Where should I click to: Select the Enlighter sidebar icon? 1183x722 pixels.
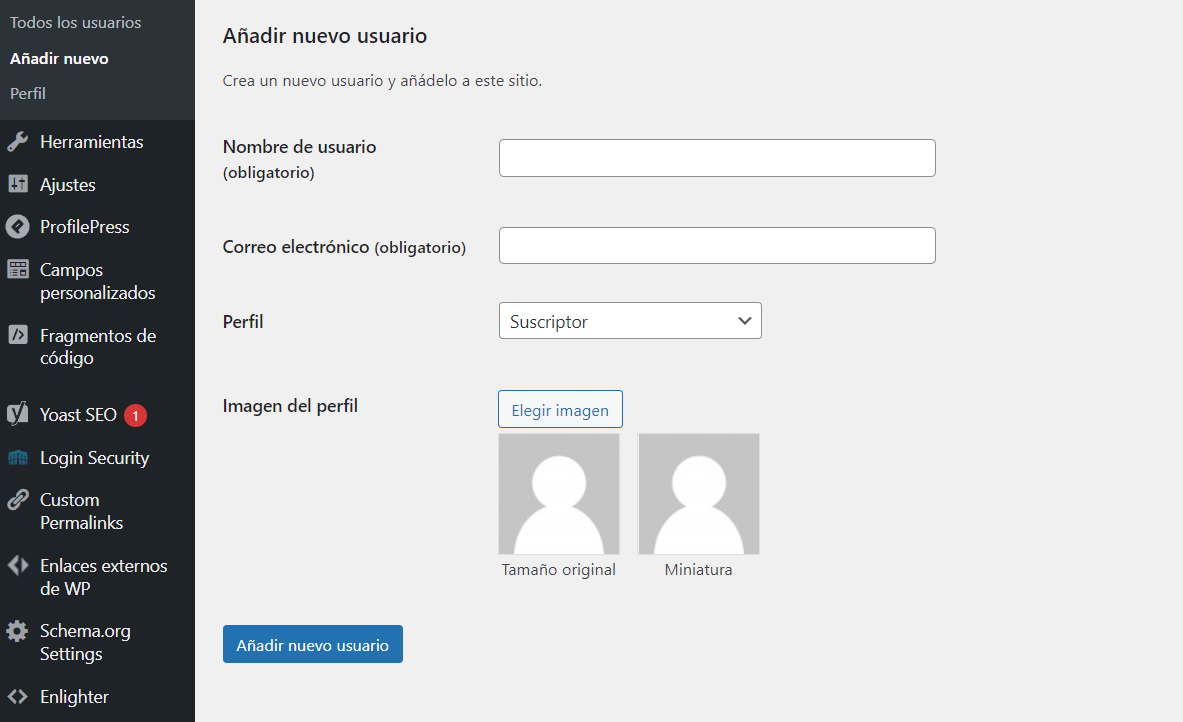(x=20, y=696)
